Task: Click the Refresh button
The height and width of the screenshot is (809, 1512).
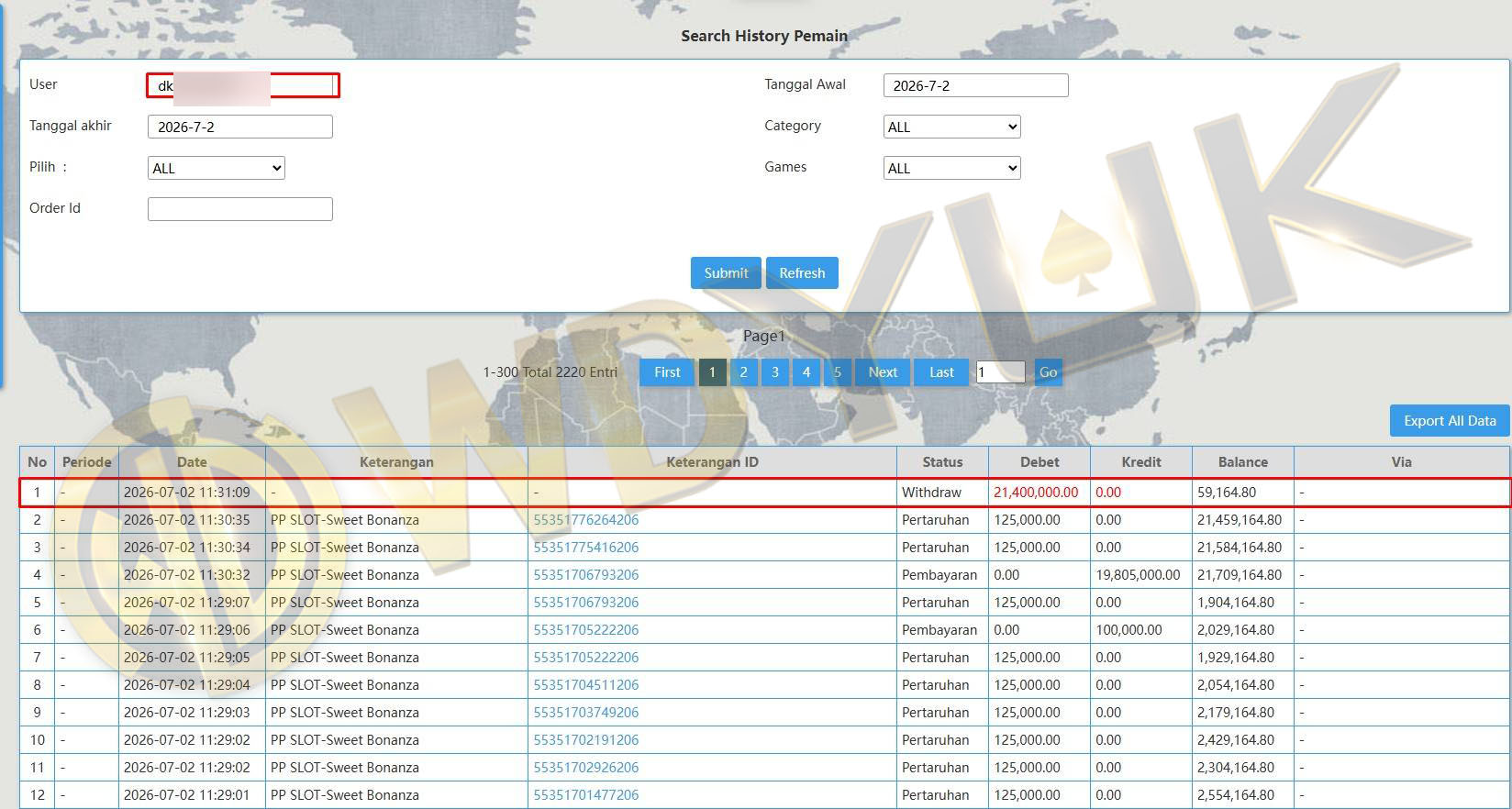Action: (802, 273)
